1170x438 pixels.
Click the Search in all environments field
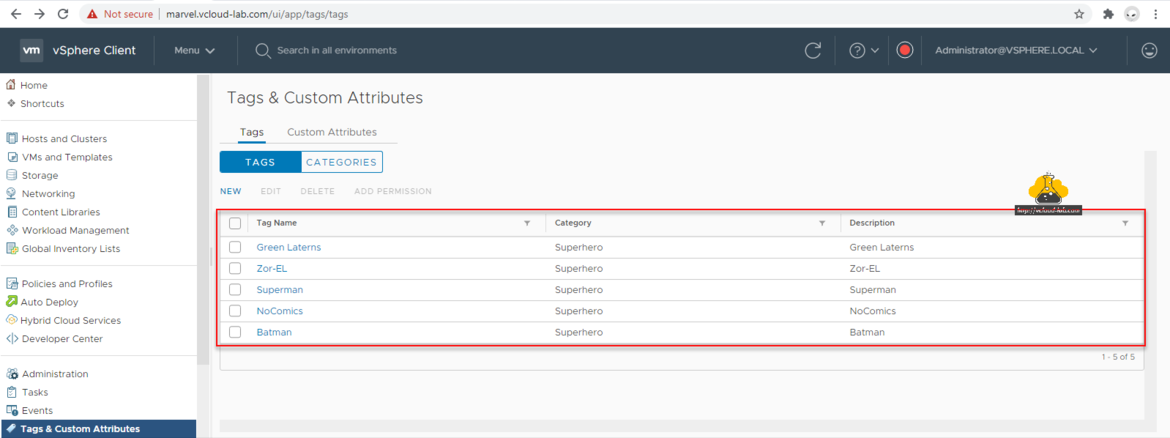pyautogui.click(x=337, y=50)
